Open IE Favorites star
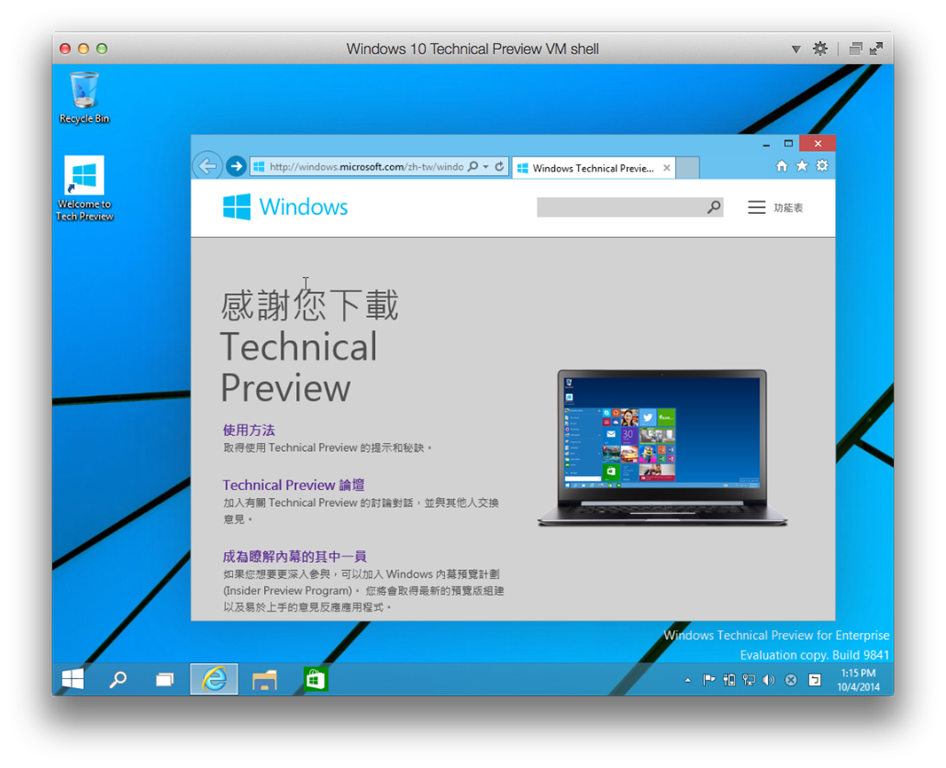This screenshot has width=946, height=768. (x=802, y=166)
